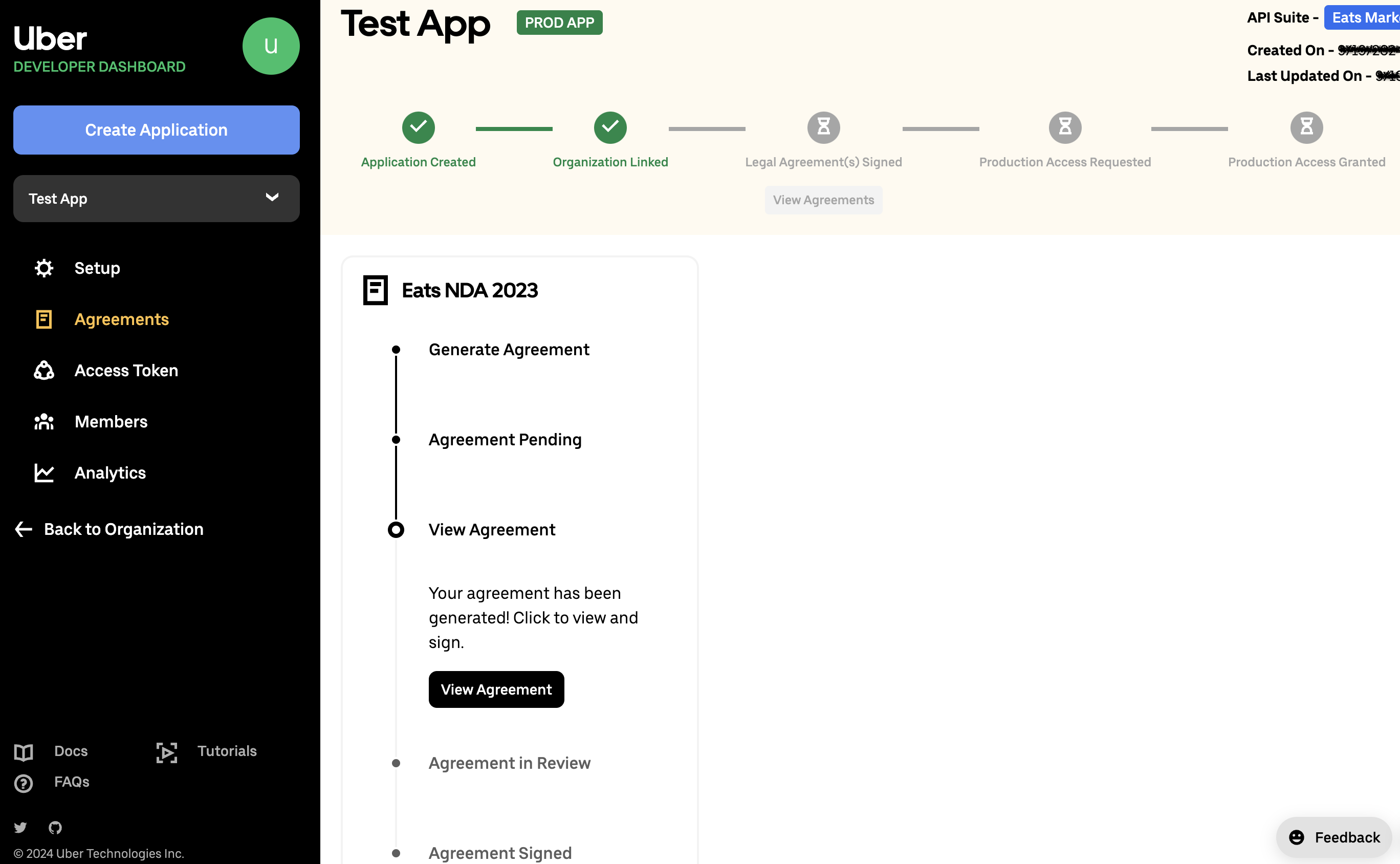Screen dimensions: 1400x864
Task: Click View Agreements button in progress bar
Action: click(x=824, y=200)
